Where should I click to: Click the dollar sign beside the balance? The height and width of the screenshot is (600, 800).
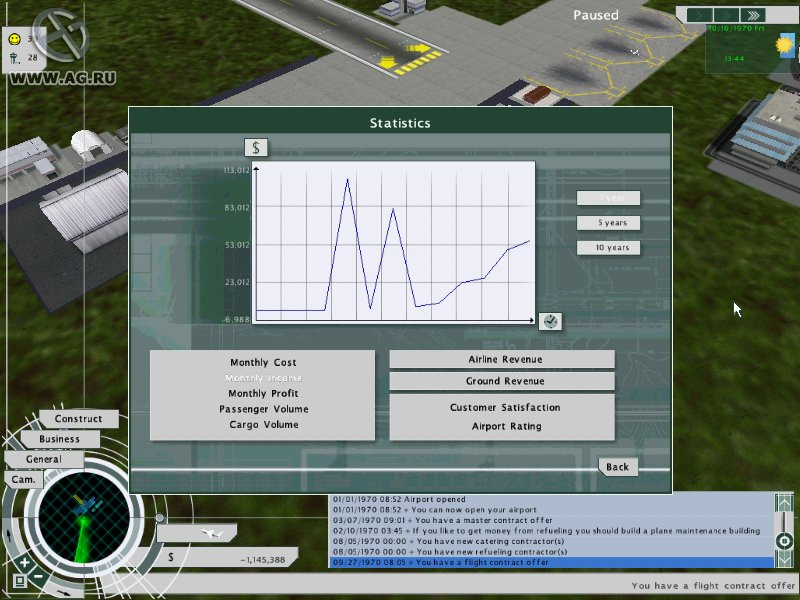click(x=170, y=557)
